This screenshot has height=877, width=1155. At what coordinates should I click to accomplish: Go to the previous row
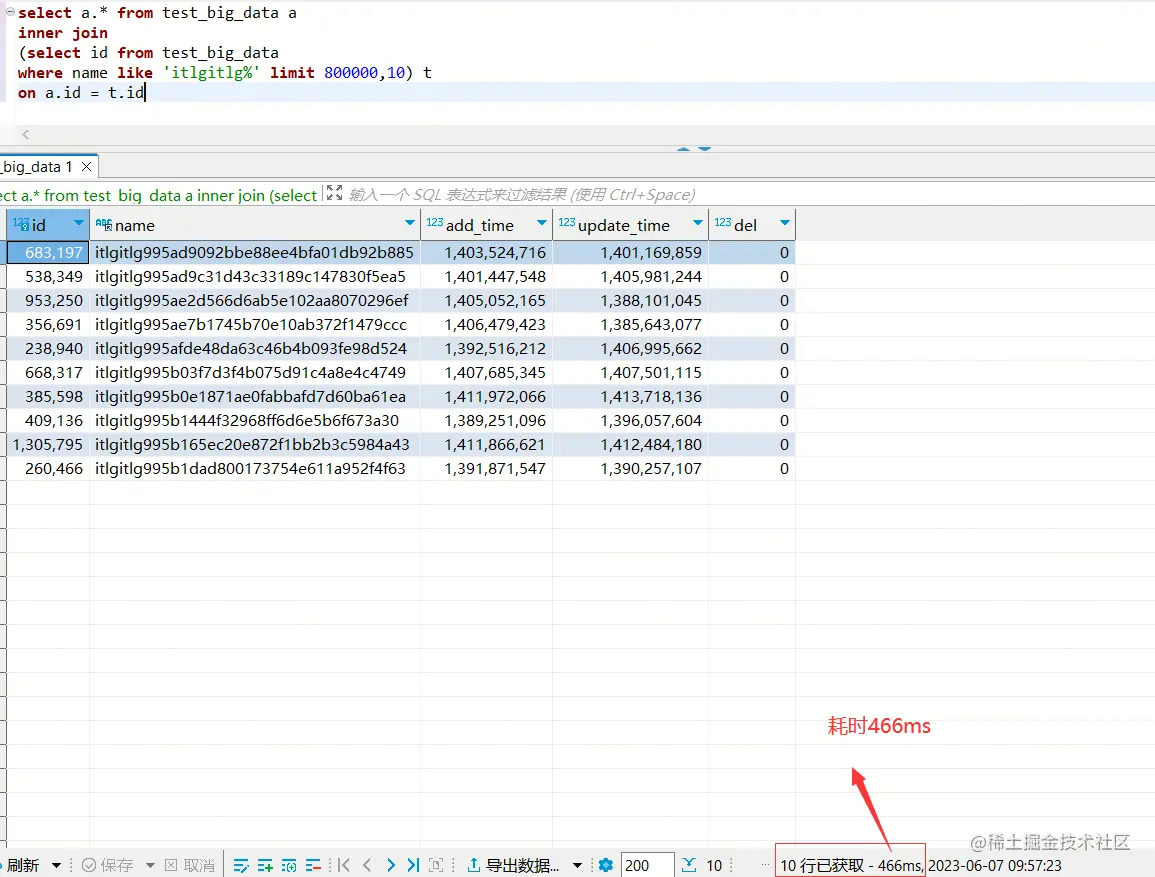pyautogui.click(x=367, y=865)
